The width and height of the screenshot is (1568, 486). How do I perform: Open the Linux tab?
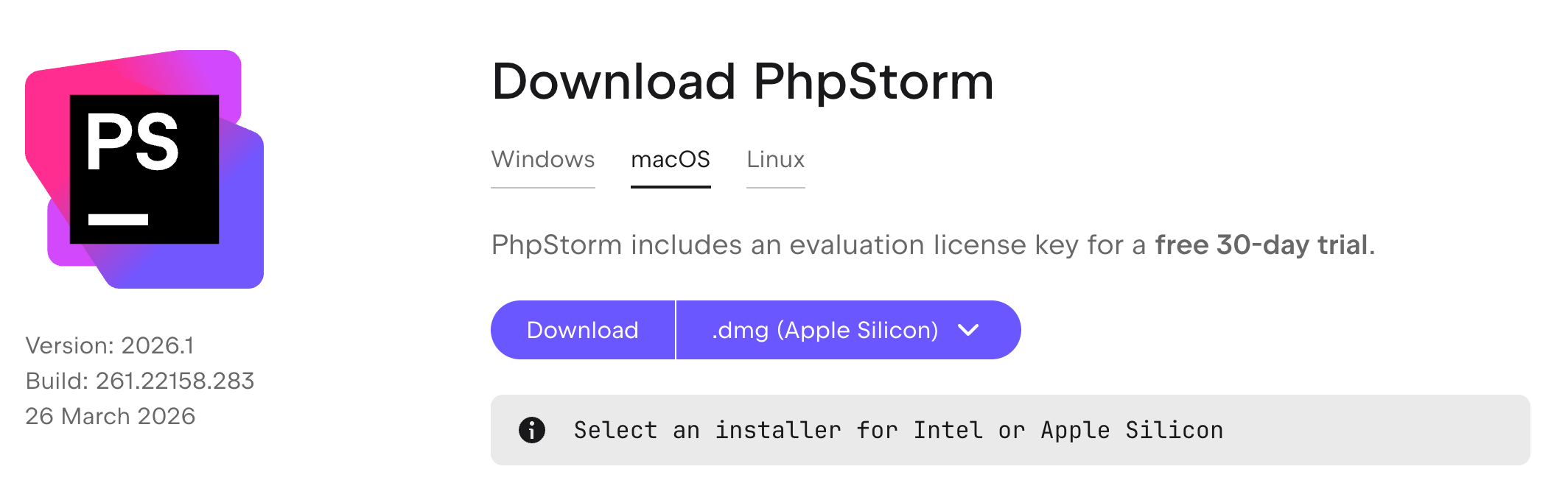tap(775, 160)
